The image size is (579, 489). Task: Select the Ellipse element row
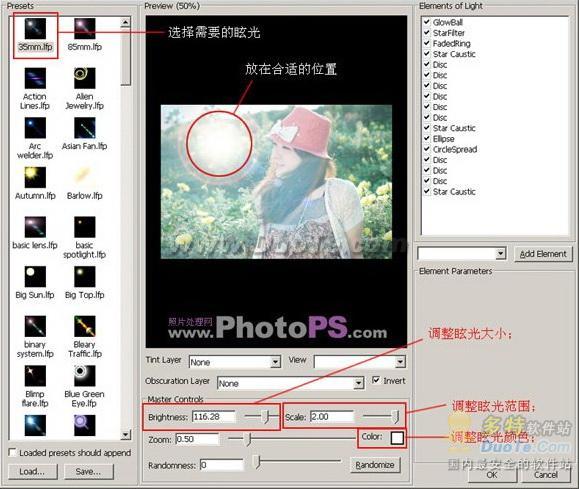pos(443,139)
